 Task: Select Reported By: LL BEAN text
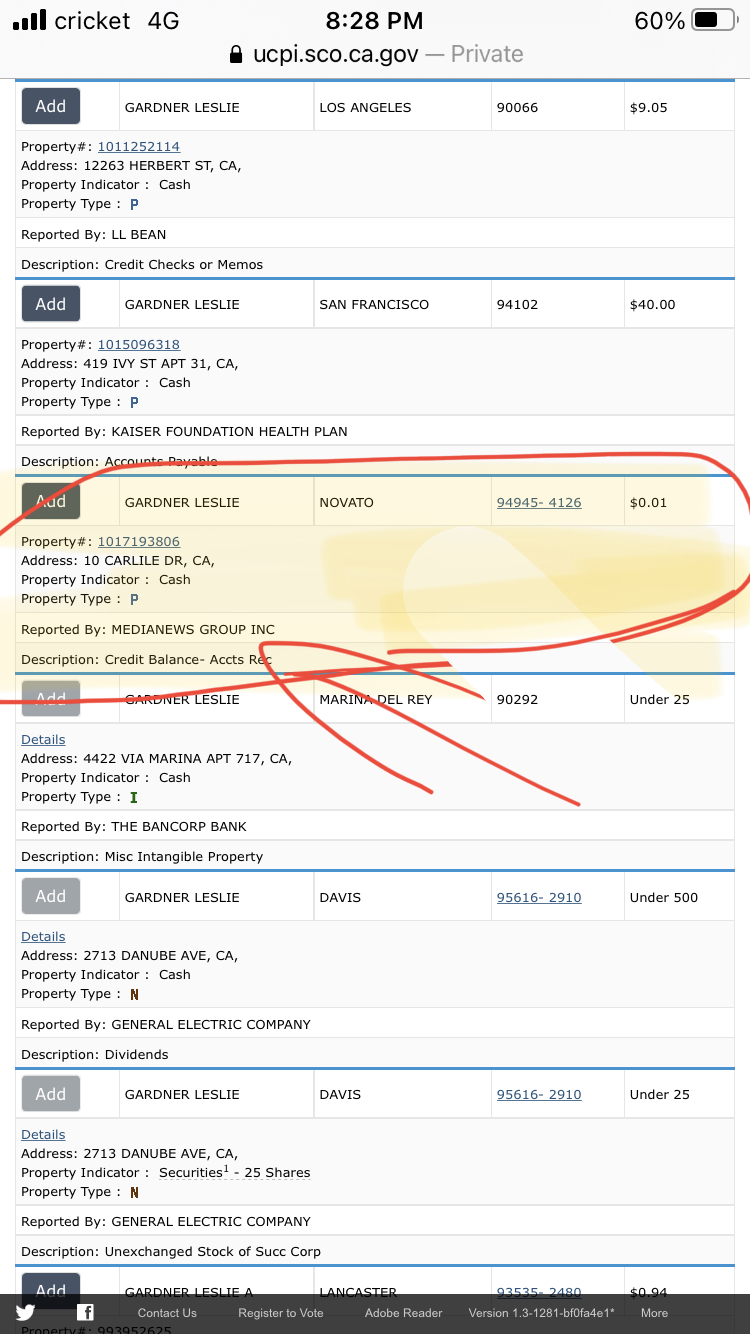click(x=94, y=235)
